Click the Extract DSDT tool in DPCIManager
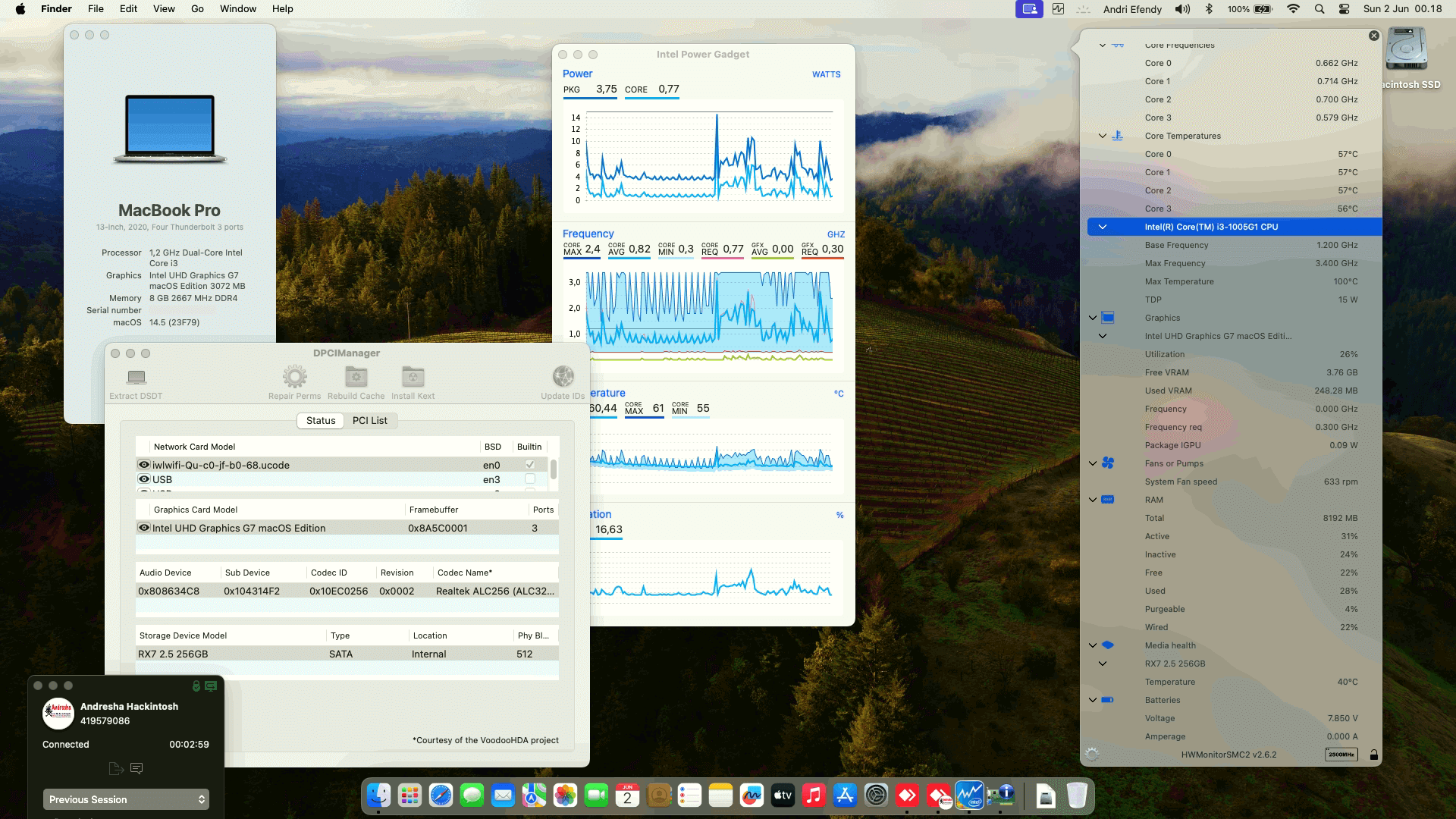The width and height of the screenshot is (1456, 819). [136, 379]
